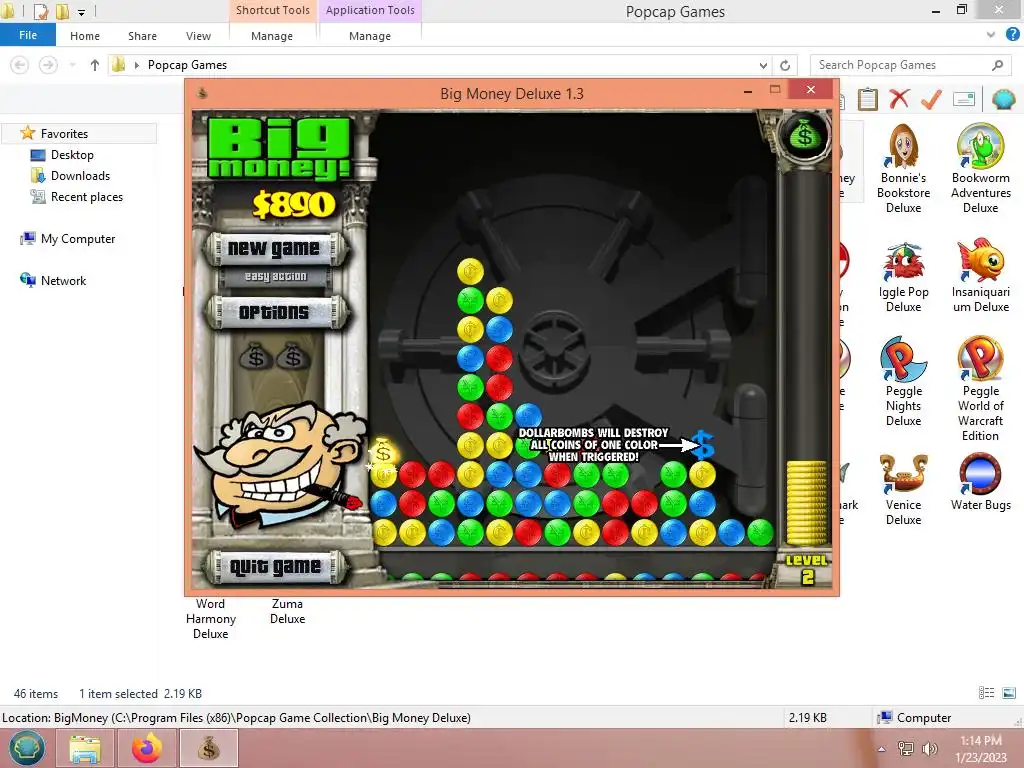This screenshot has height=768, width=1024.
Task: Click the blue dollarbomb coin
Action: pos(702,445)
